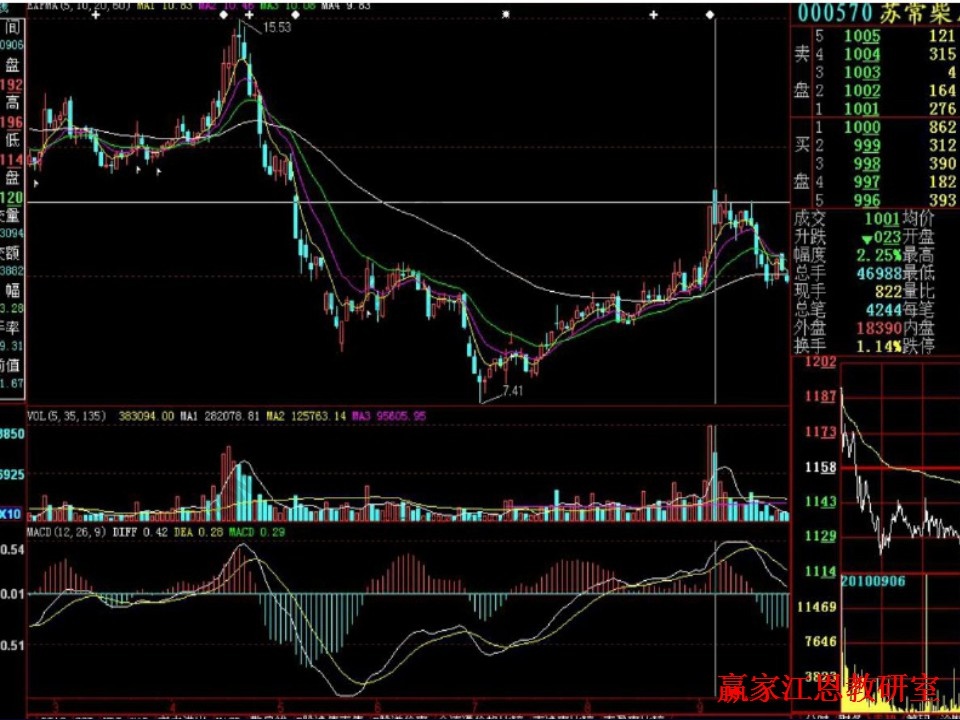Click the sell-2 price 1002
Image resolution: width=960 pixels, height=720 pixels.
point(862,91)
